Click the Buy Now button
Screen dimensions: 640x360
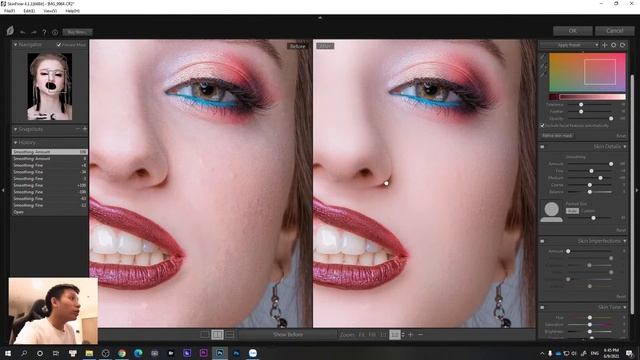pos(77,32)
